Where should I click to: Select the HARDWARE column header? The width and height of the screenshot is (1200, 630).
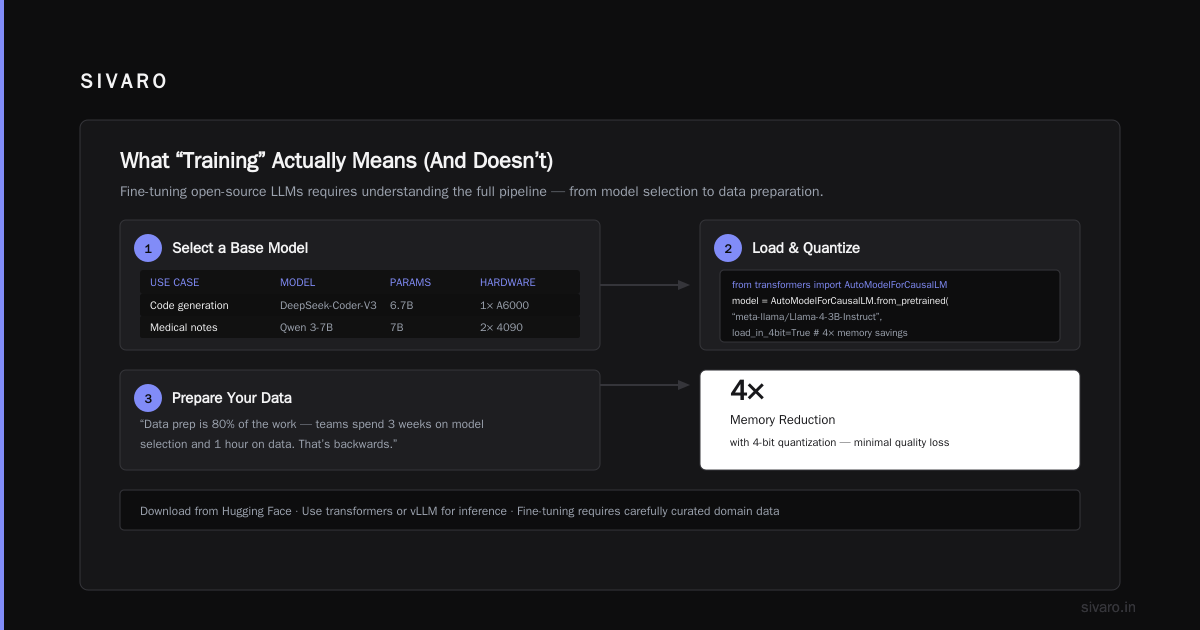click(507, 282)
